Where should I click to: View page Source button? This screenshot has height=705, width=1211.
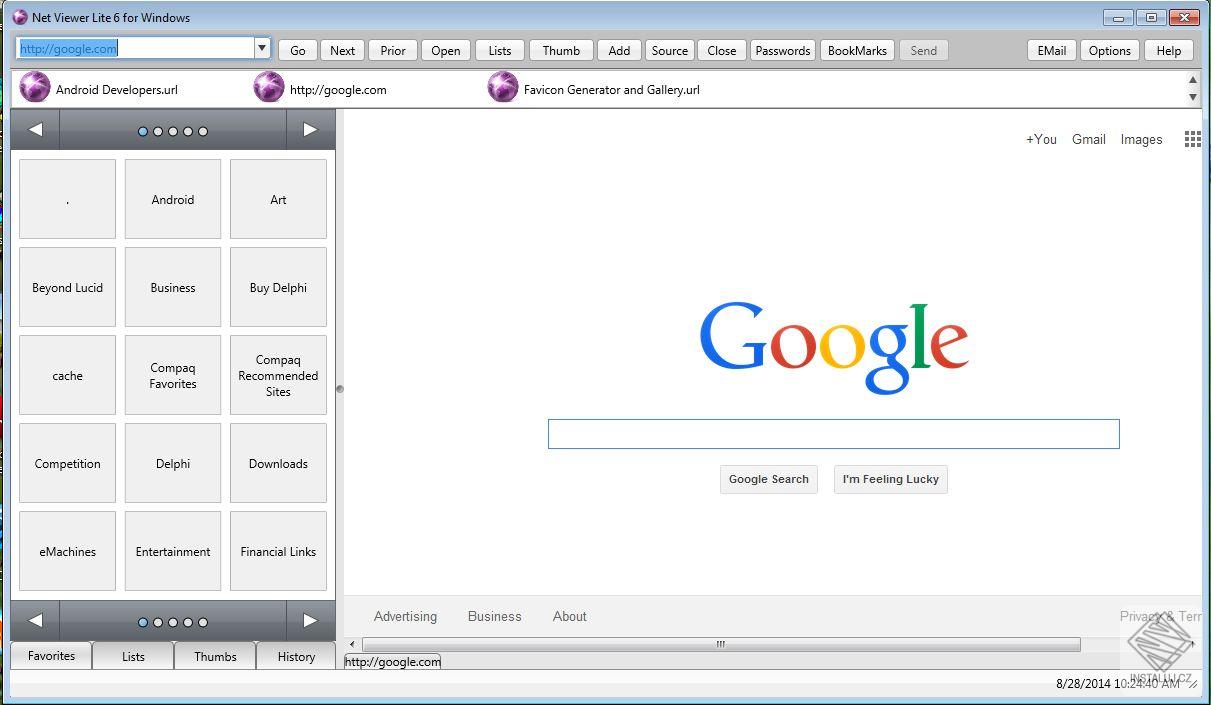(670, 50)
